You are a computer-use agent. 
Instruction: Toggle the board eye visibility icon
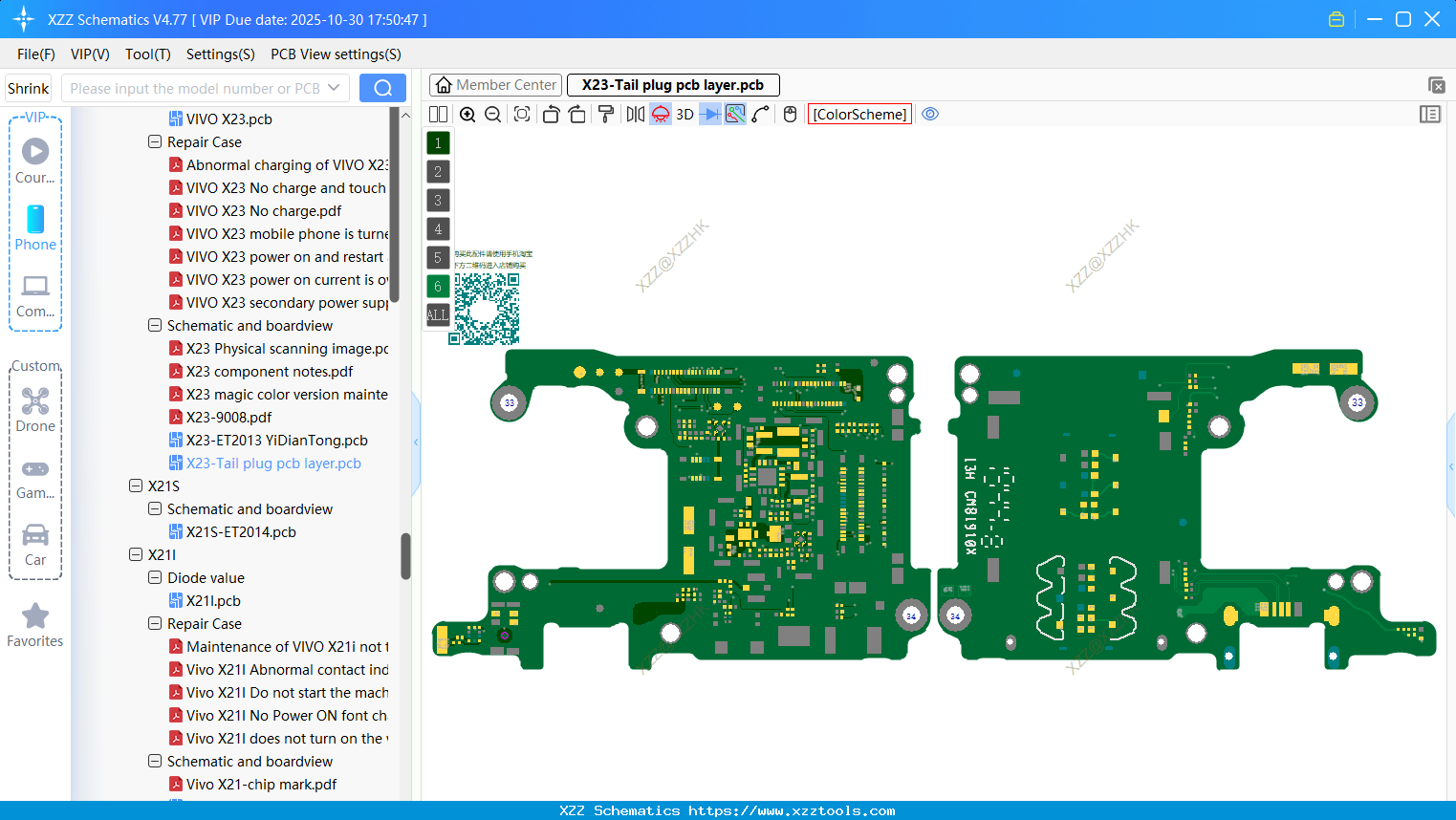click(x=930, y=114)
